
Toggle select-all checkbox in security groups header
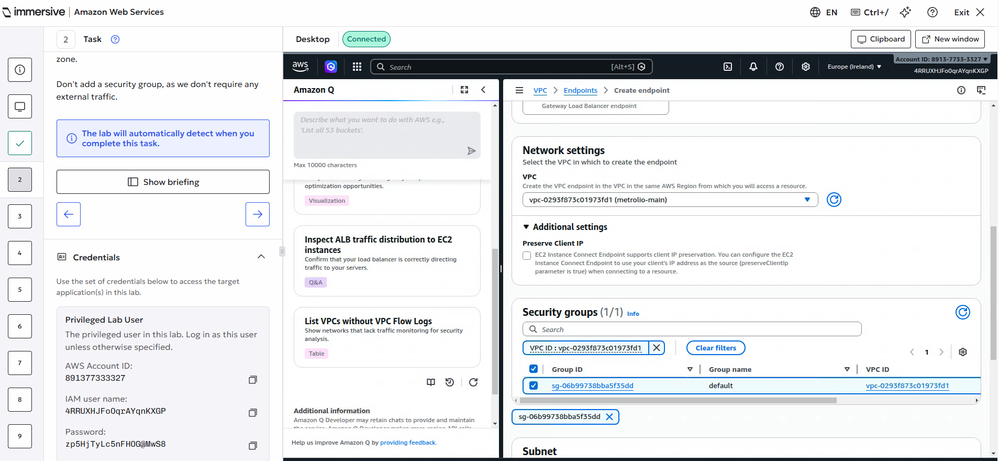point(533,368)
